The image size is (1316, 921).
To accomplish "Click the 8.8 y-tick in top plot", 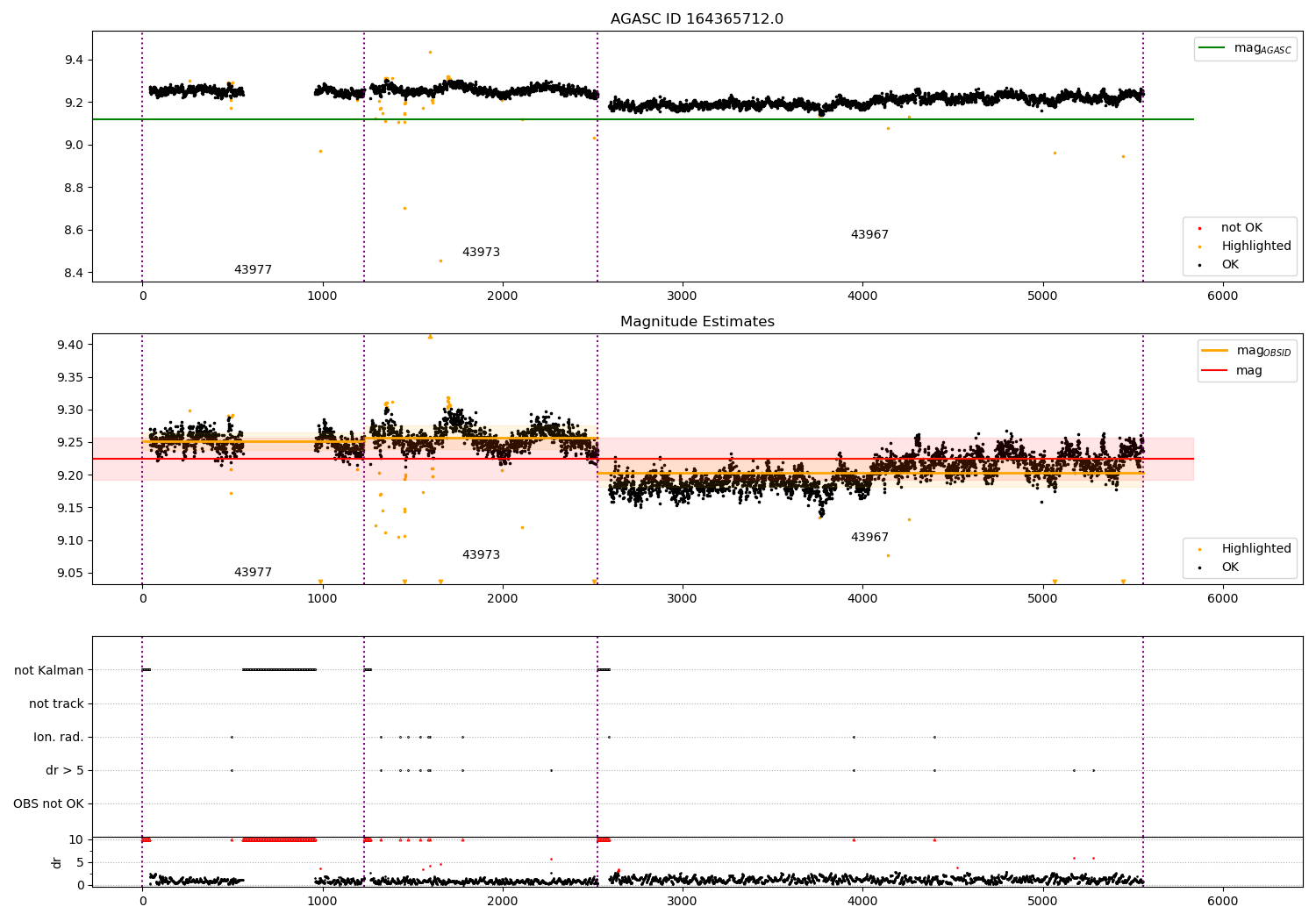I will (x=74, y=189).
